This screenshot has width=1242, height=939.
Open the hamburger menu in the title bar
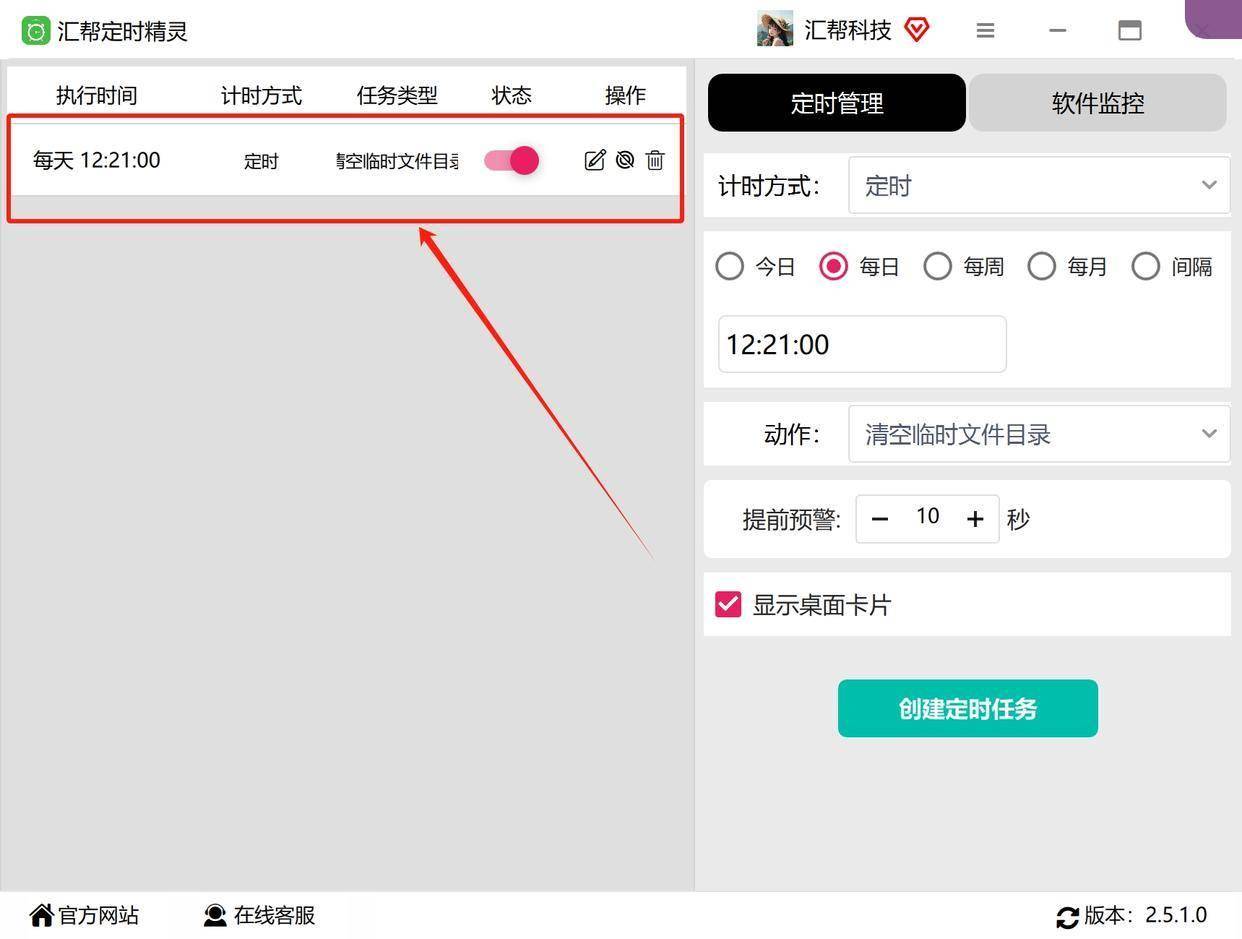pyautogui.click(x=985, y=30)
